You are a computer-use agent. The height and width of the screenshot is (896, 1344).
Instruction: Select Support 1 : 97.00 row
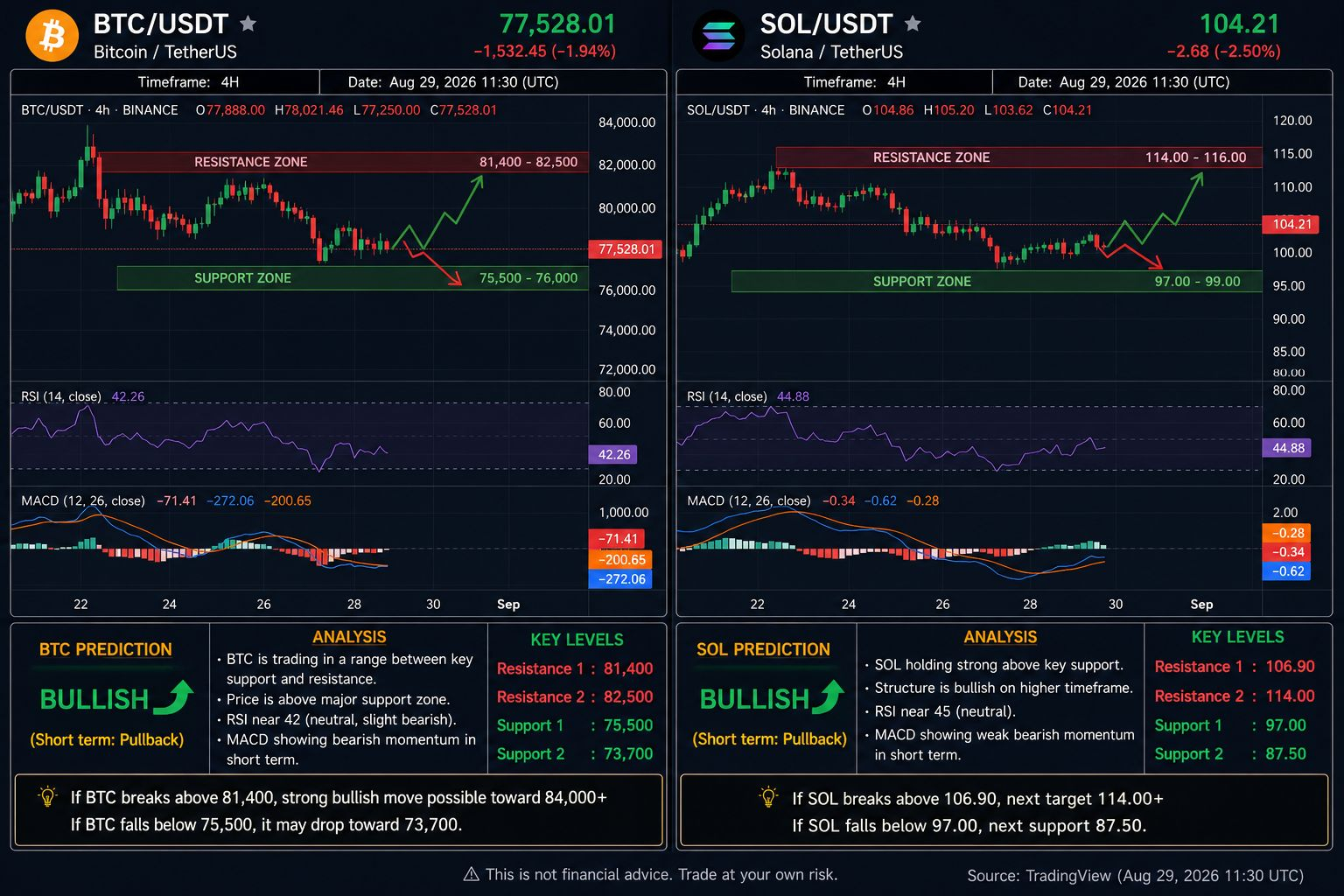pyautogui.click(x=1230, y=725)
